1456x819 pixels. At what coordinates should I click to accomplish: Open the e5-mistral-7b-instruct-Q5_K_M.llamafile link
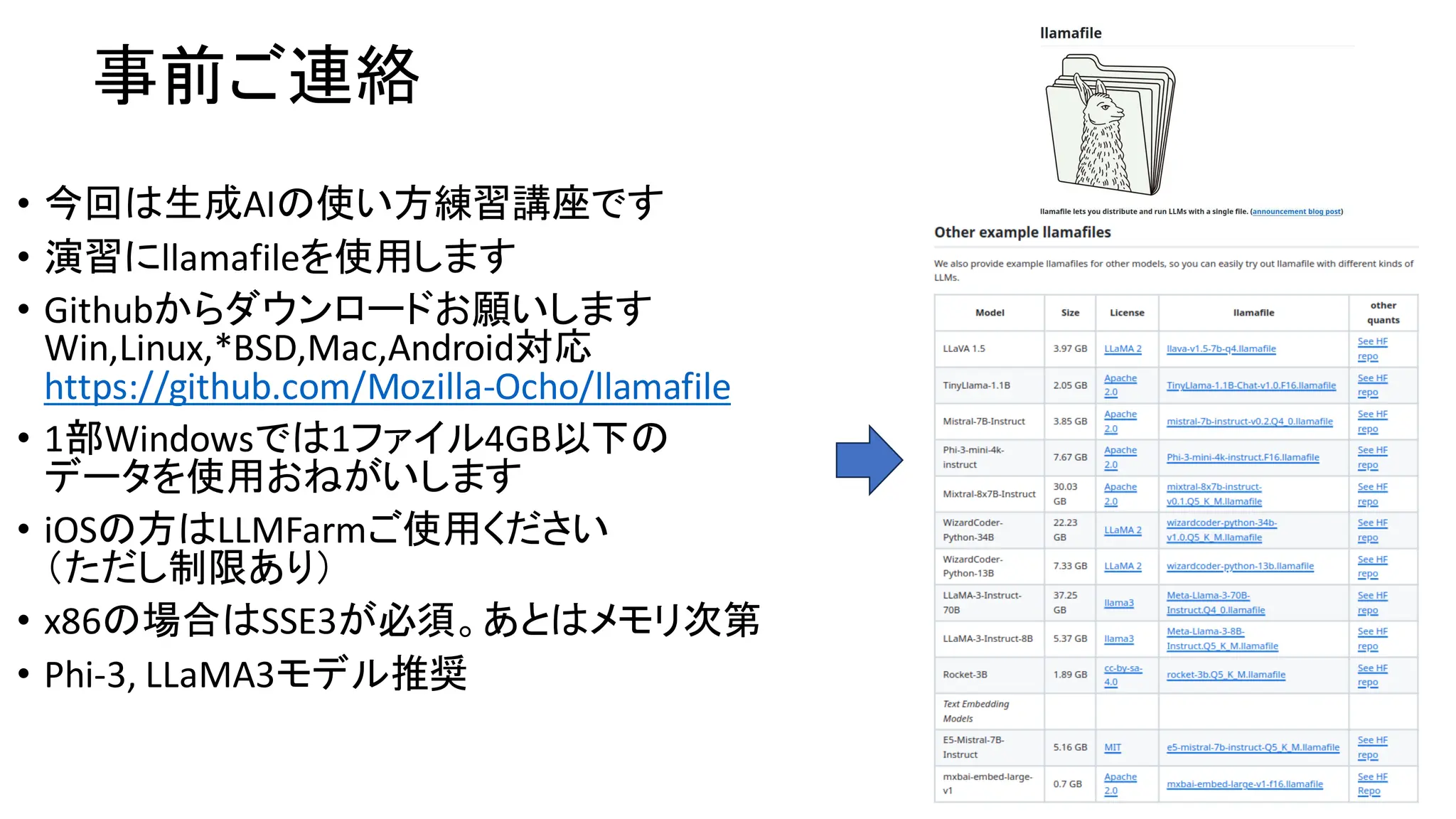[1253, 747]
